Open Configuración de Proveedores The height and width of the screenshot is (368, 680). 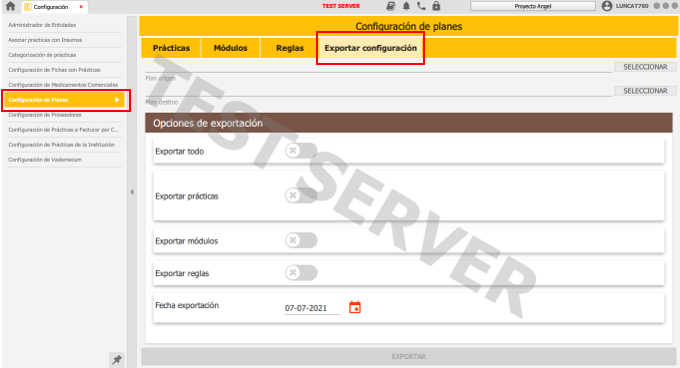[64, 115]
